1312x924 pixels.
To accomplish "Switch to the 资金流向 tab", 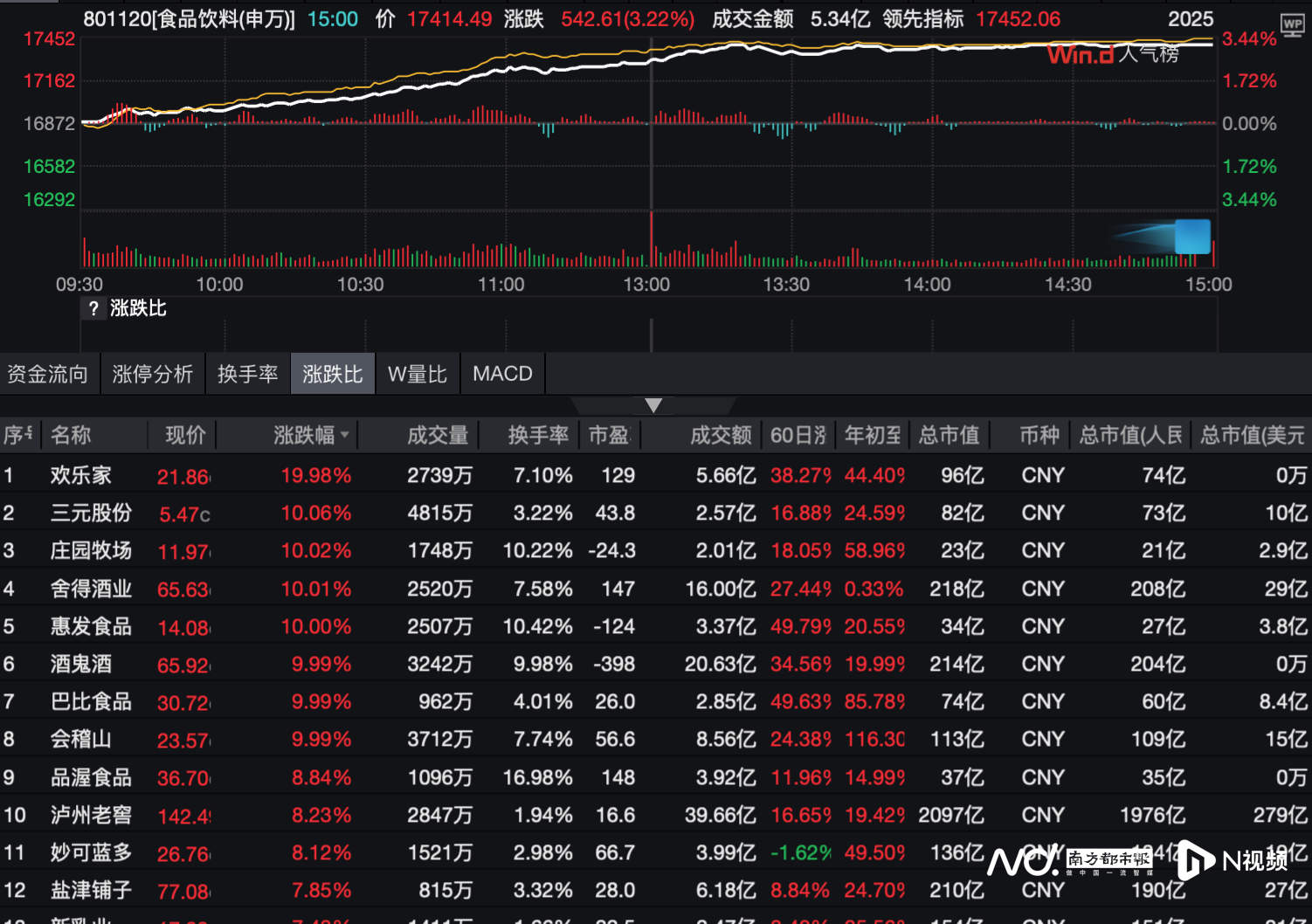I will [46, 373].
